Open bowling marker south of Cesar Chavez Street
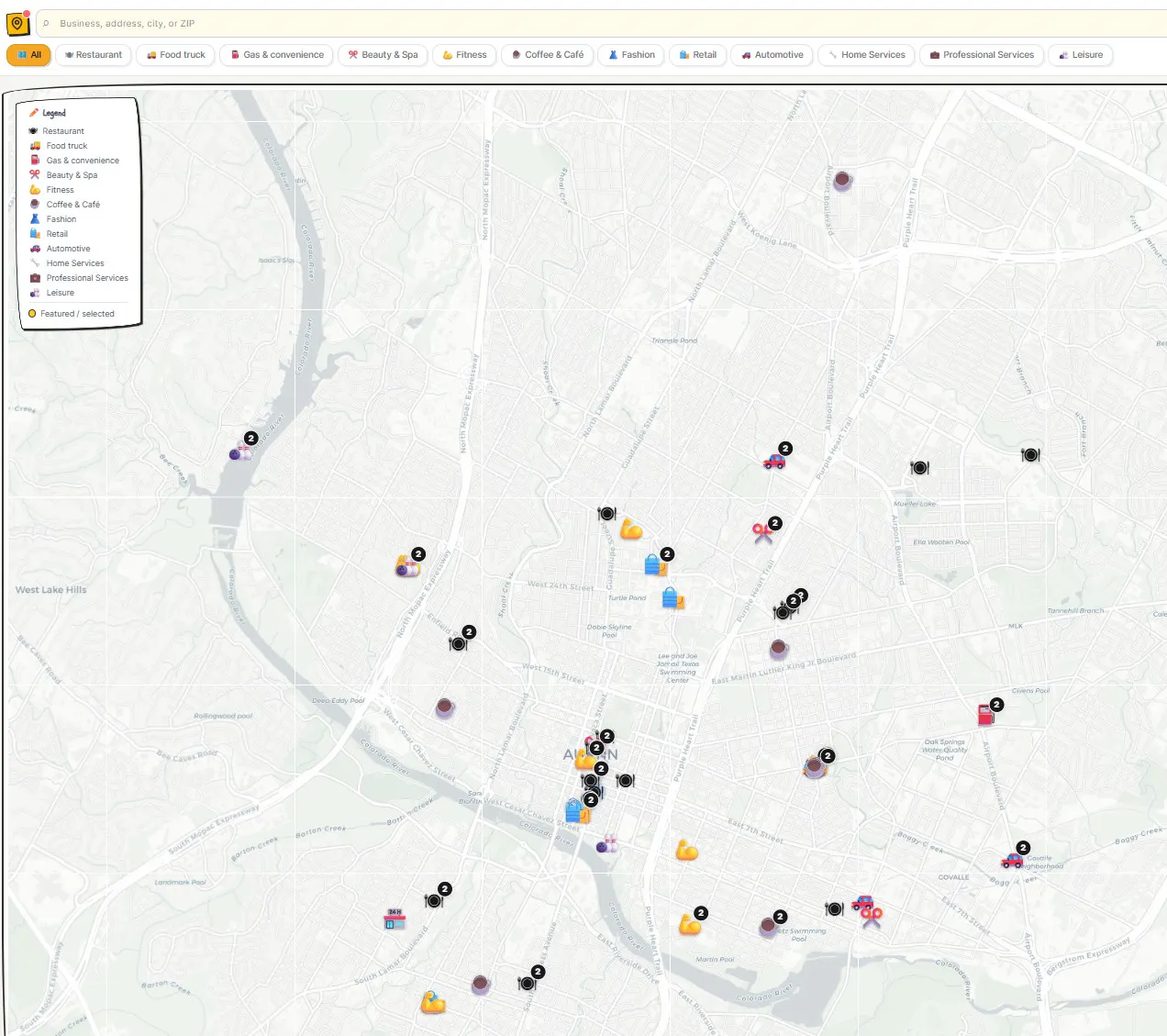This screenshot has height=1036, width=1167. click(x=606, y=845)
